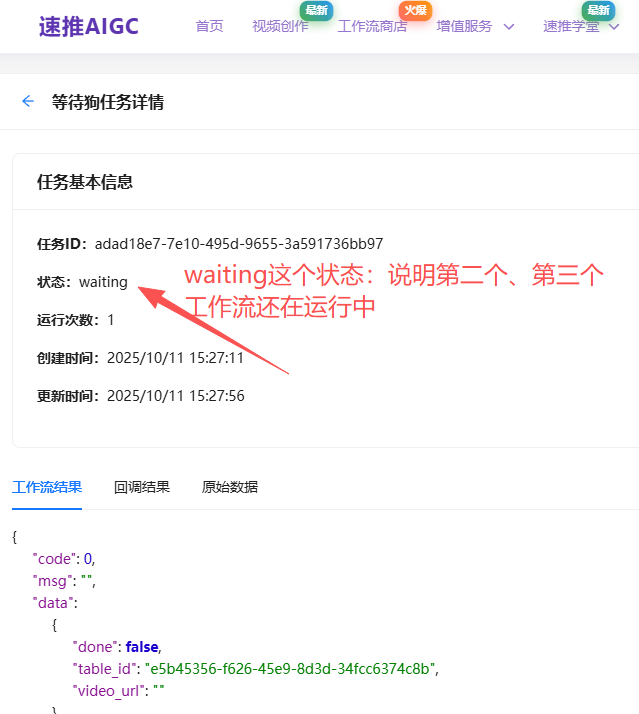Click the 更新时间 value 2025/10/11 15:27:56
The image size is (639, 714).
[176, 396]
